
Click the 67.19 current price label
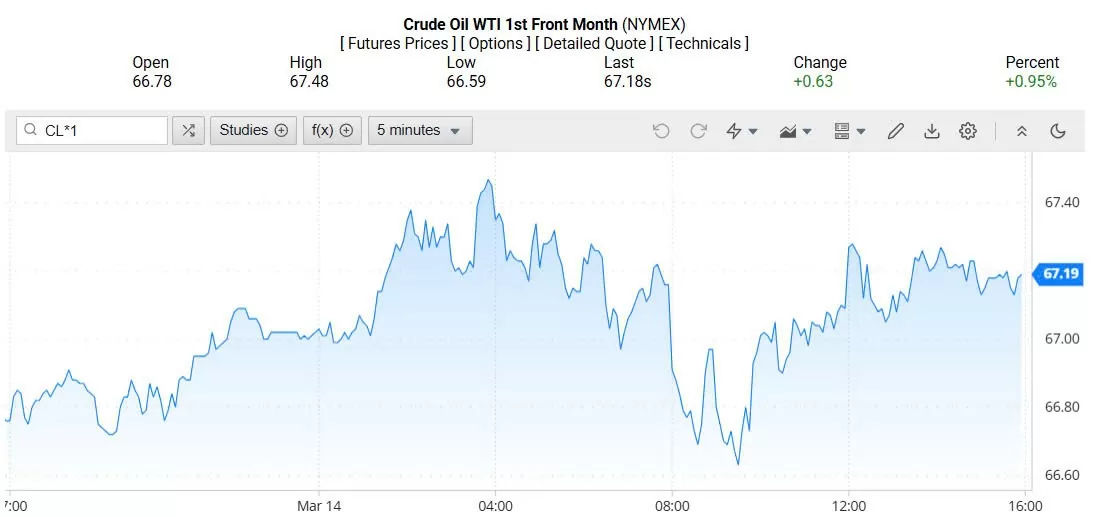pyautogui.click(x=1061, y=273)
